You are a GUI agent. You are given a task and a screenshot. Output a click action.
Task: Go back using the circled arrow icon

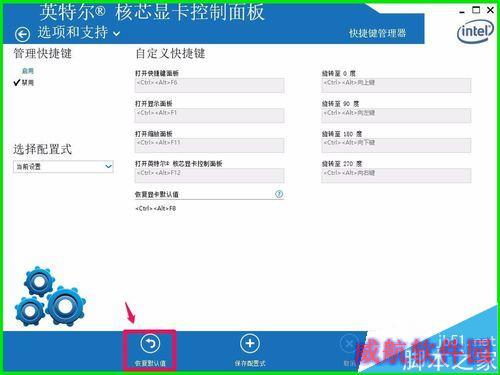(x=22, y=34)
